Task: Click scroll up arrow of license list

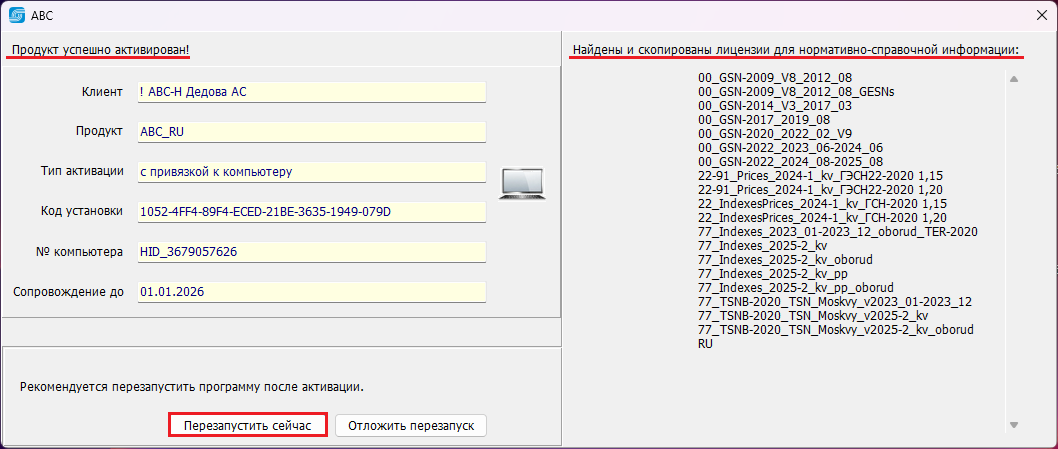Action: [x=1013, y=79]
